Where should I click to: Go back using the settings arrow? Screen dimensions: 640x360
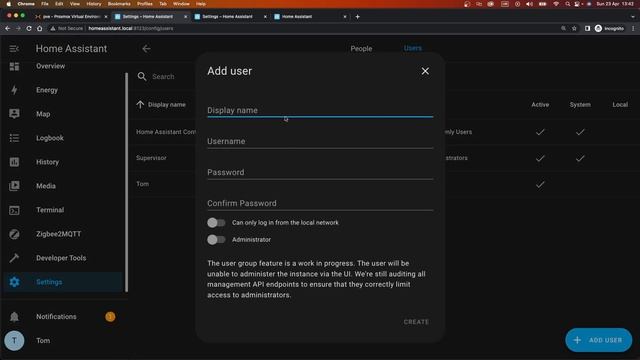point(146,49)
